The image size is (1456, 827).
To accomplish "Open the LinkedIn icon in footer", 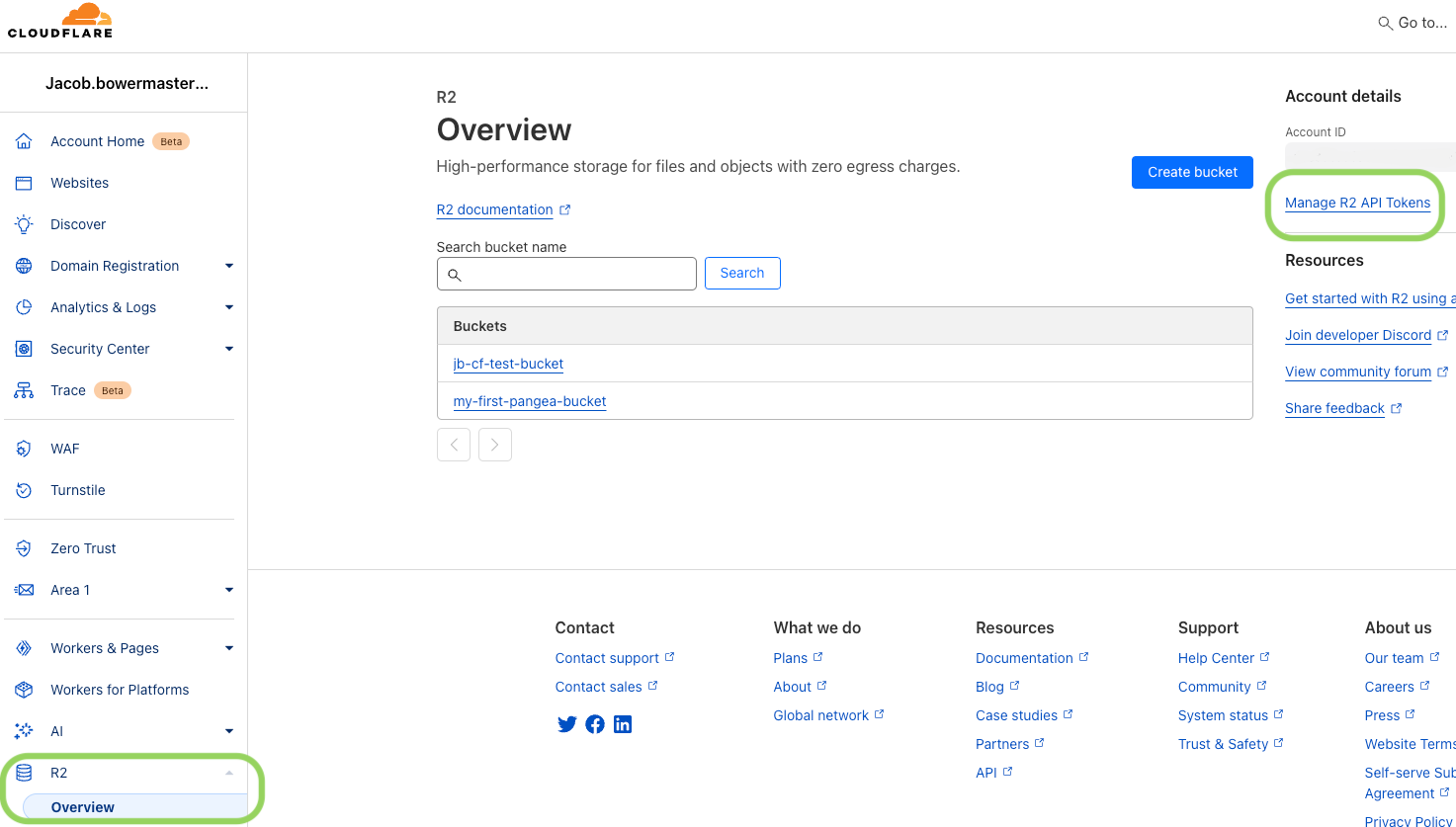I will point(623,724).
